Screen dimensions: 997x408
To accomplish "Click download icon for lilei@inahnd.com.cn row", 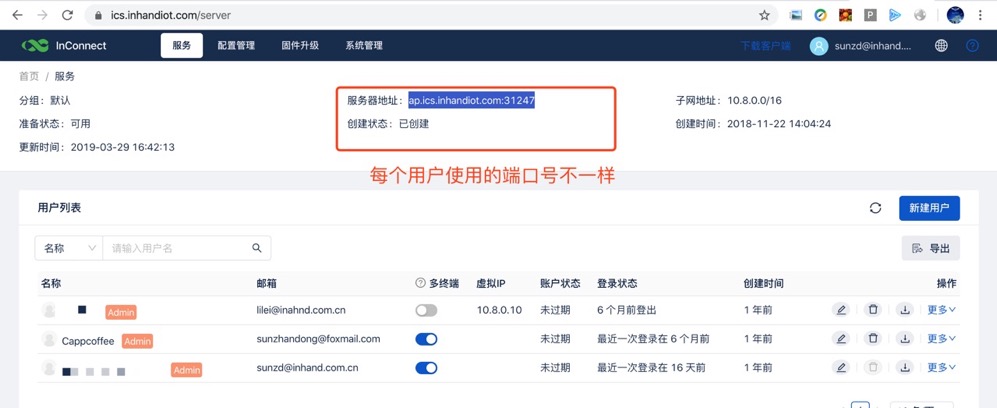I will coord(905,310).
